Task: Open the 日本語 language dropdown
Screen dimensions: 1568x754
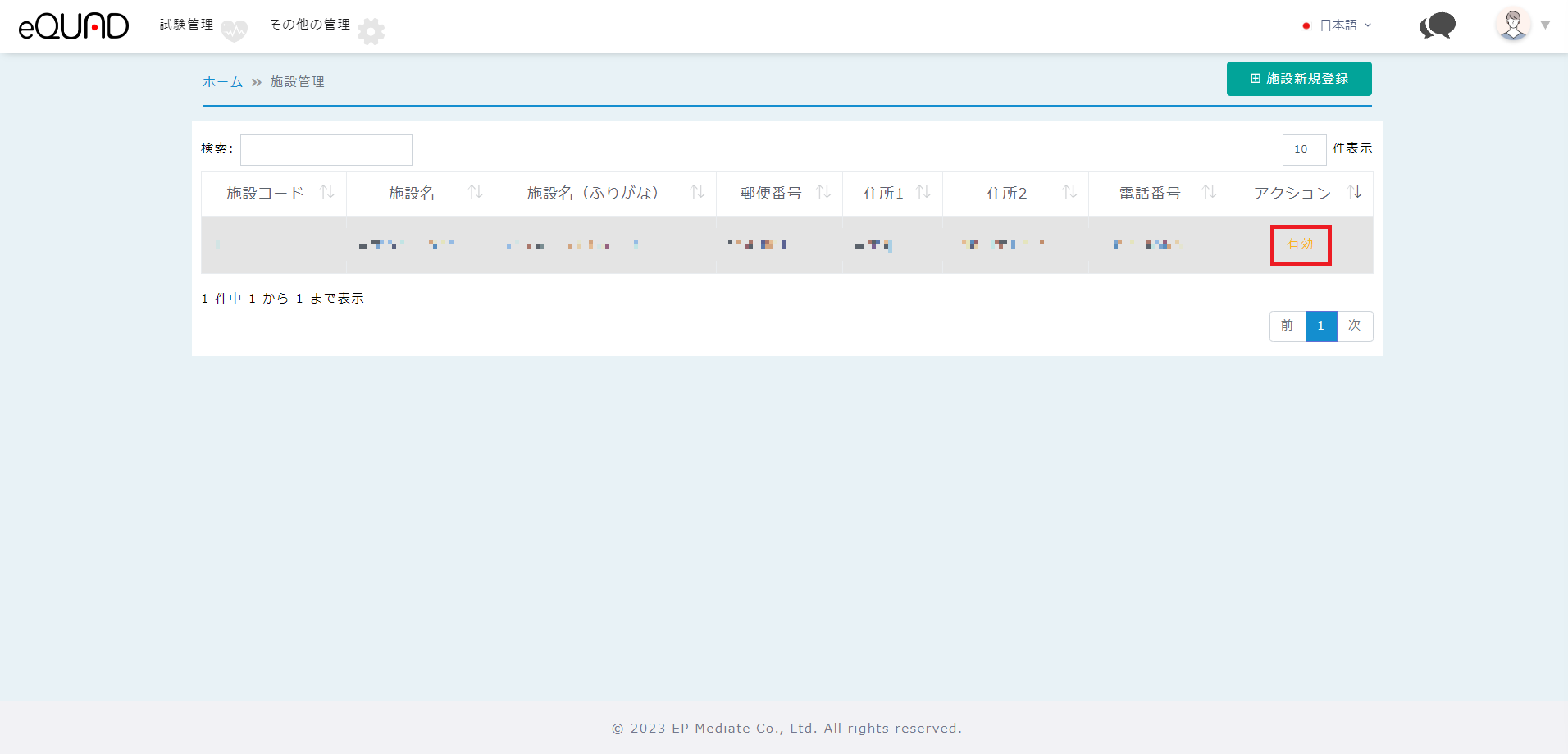Action: 1338,25
